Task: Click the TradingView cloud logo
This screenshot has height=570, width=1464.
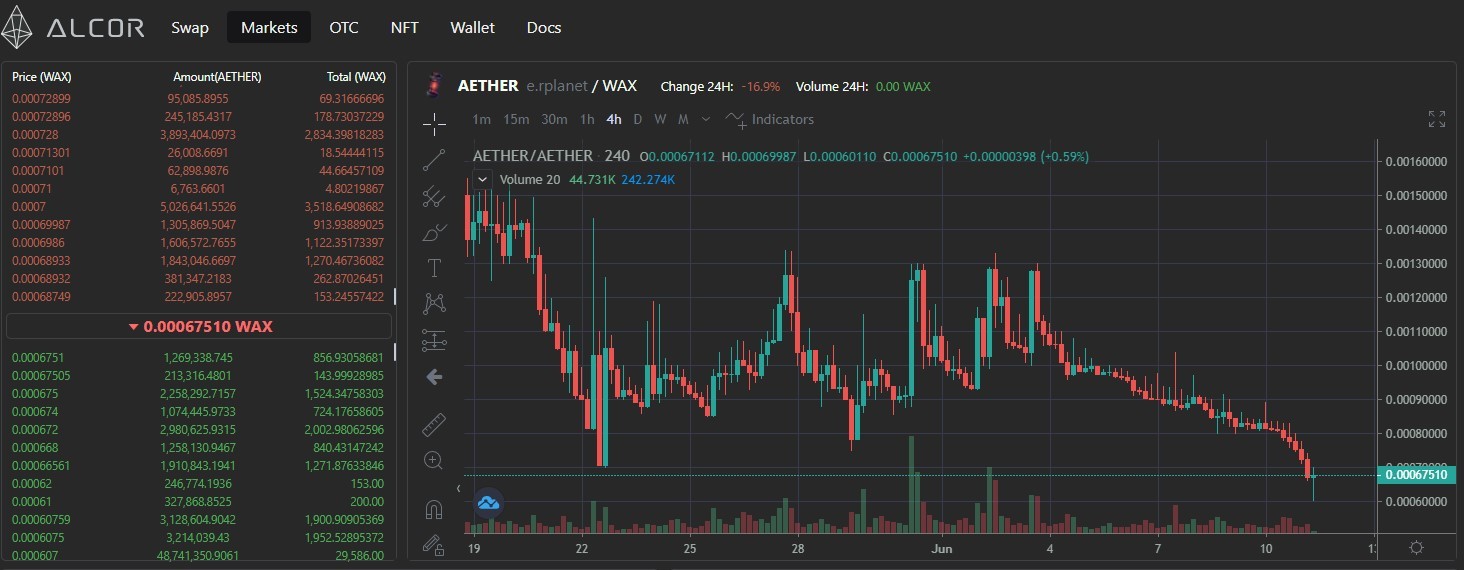Action: (489, 502)
